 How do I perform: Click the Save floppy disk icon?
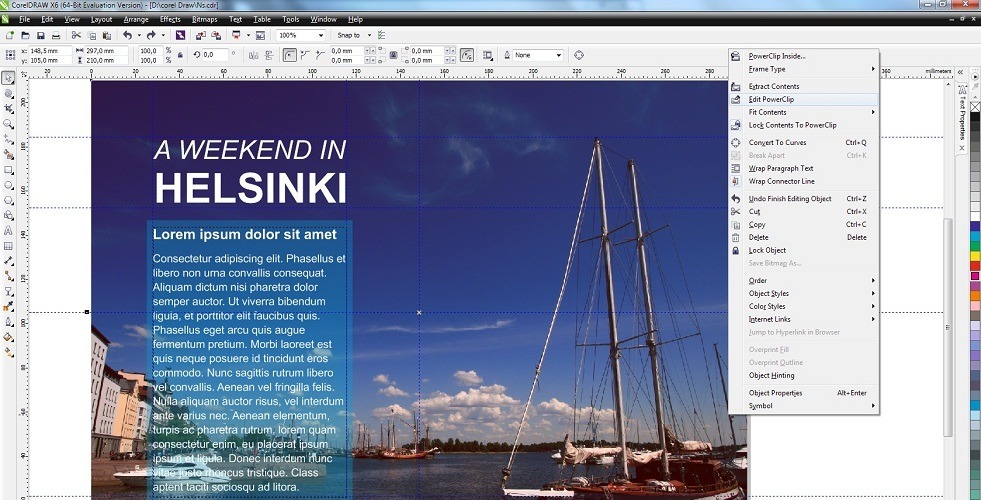click(x=41, y=36)
